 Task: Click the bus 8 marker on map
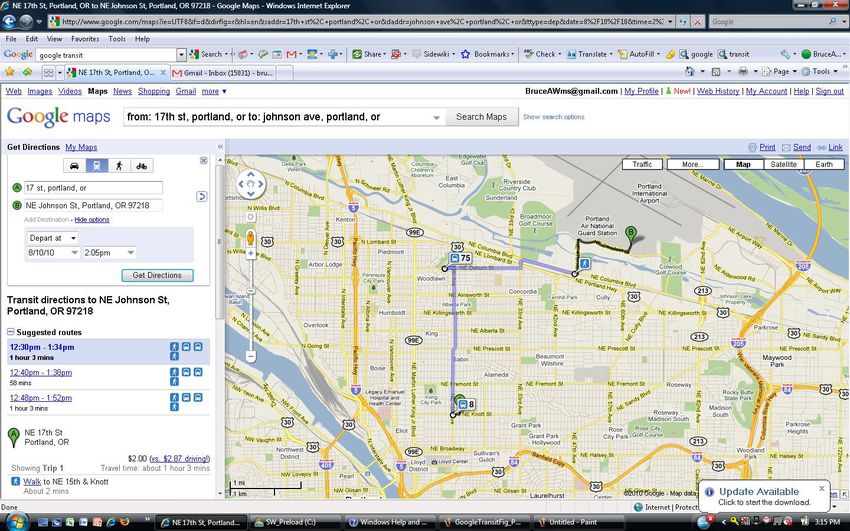466,404
